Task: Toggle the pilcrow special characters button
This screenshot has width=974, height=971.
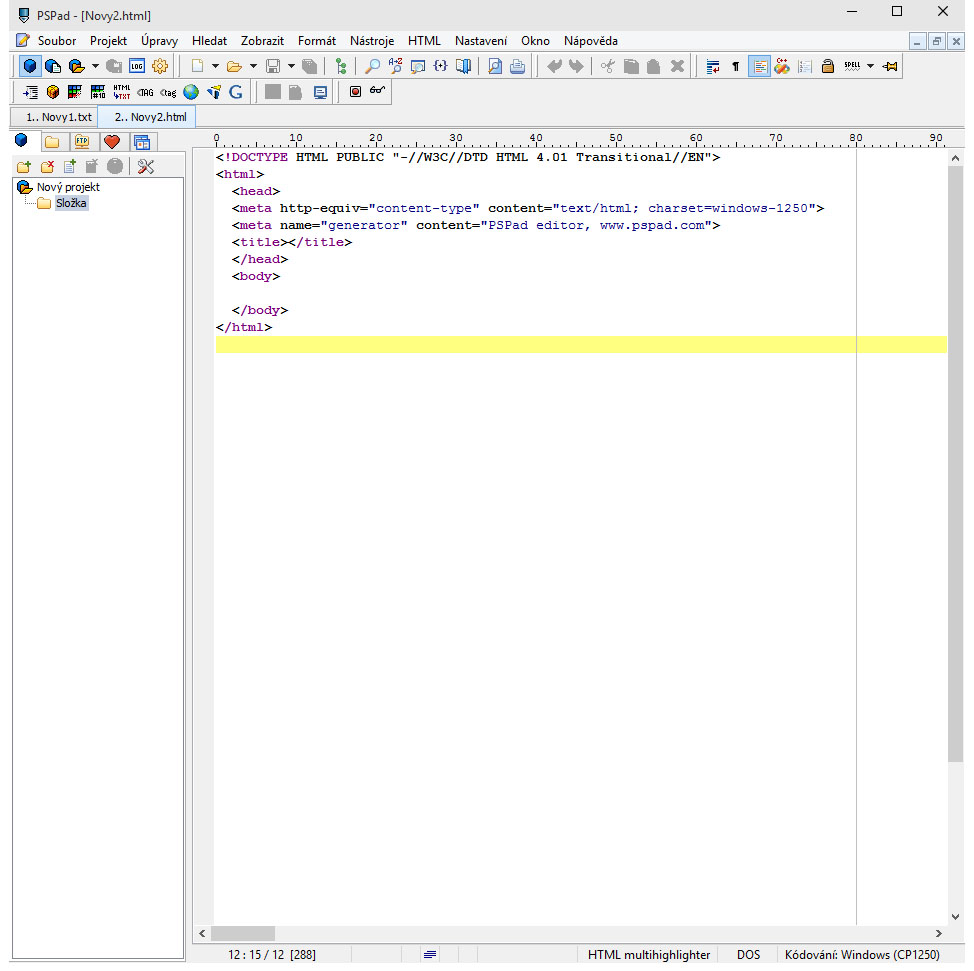Action: [736, 67]
